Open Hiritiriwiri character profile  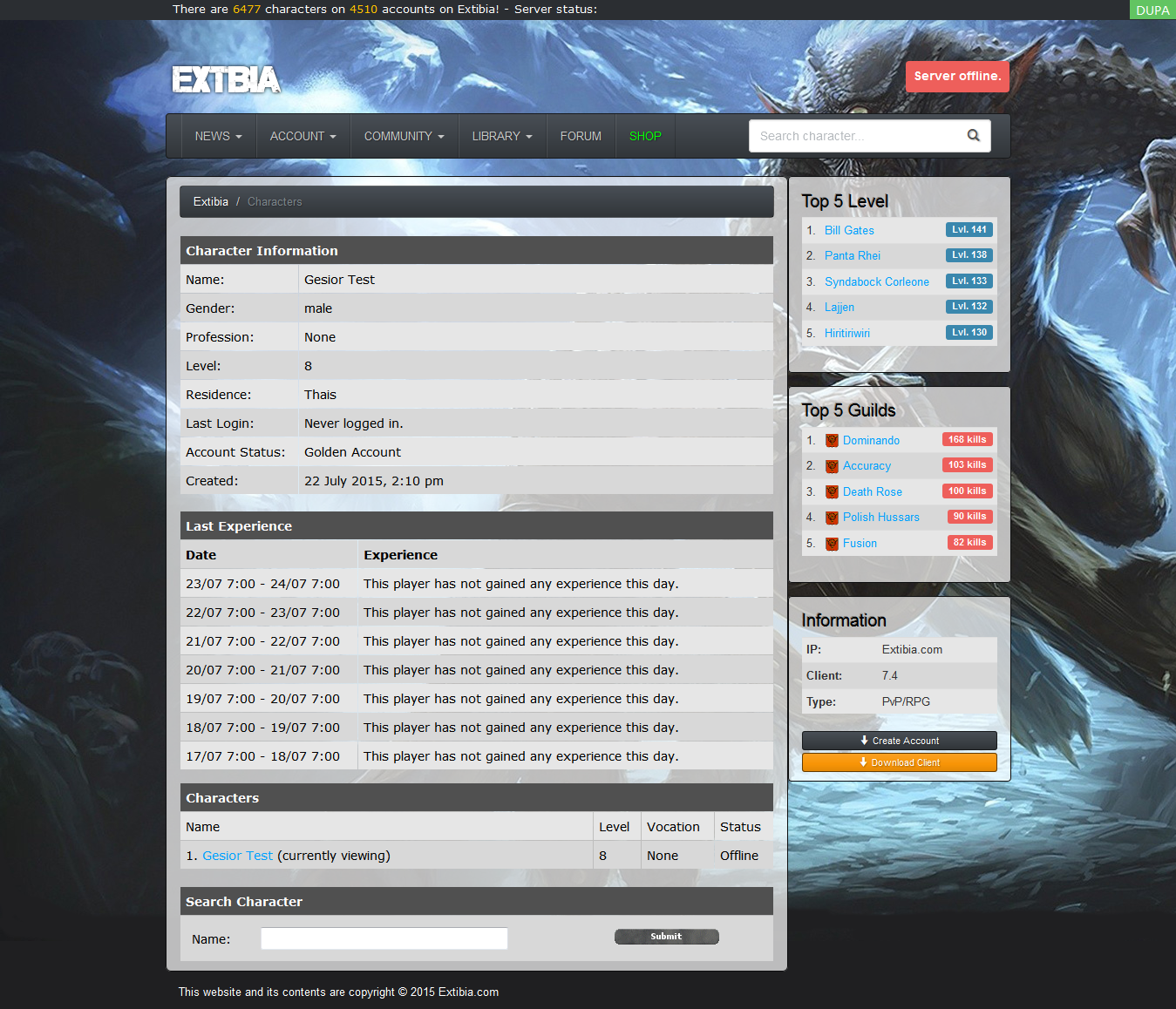pyautogui.click(x=847, y=333)
